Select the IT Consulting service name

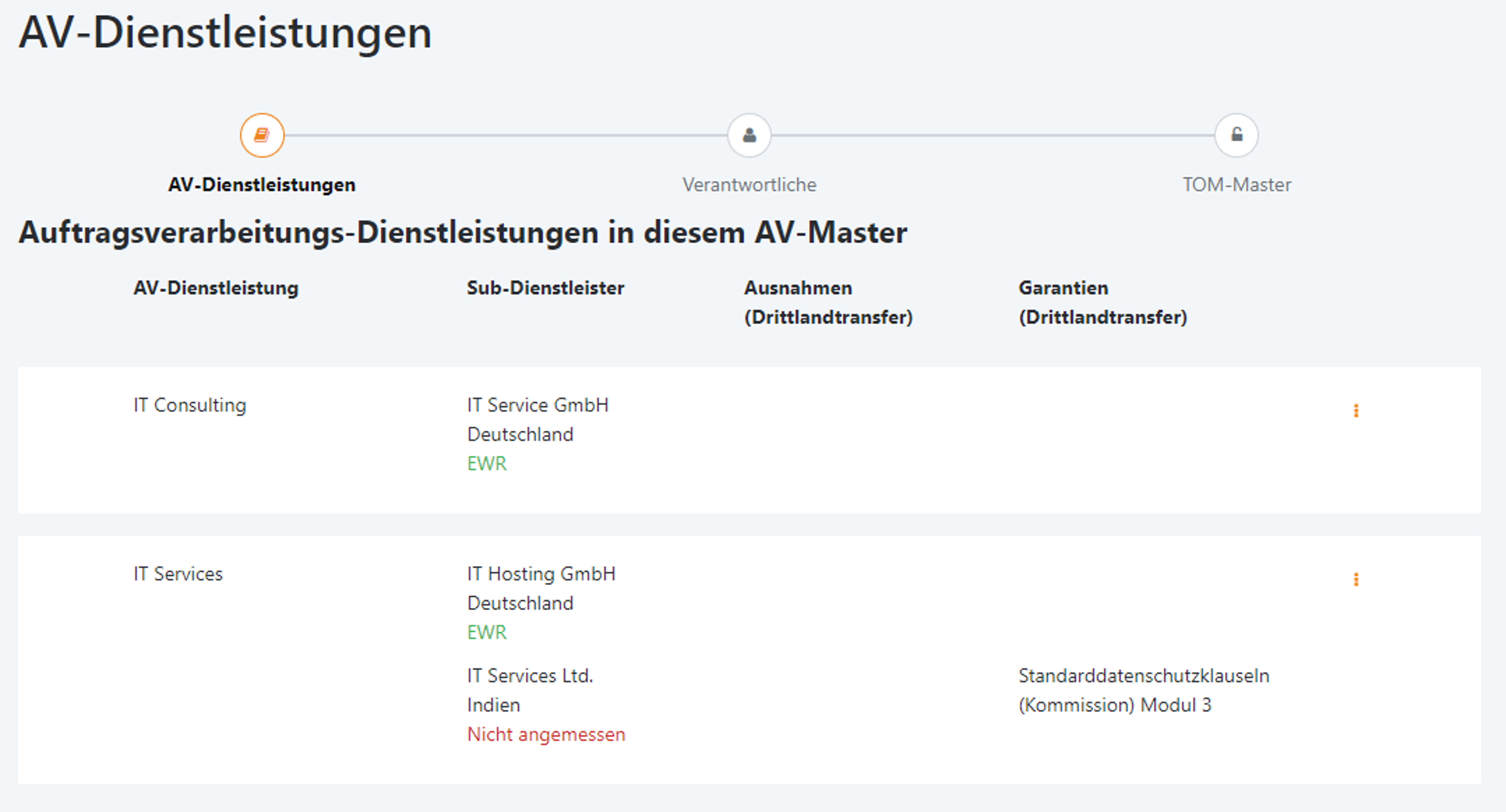point(190,405)
